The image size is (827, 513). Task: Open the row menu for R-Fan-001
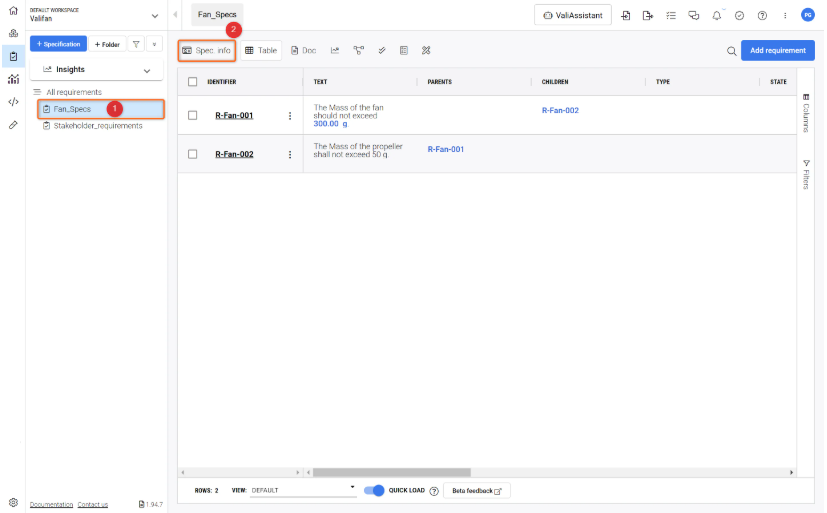(x=290, y=115)
